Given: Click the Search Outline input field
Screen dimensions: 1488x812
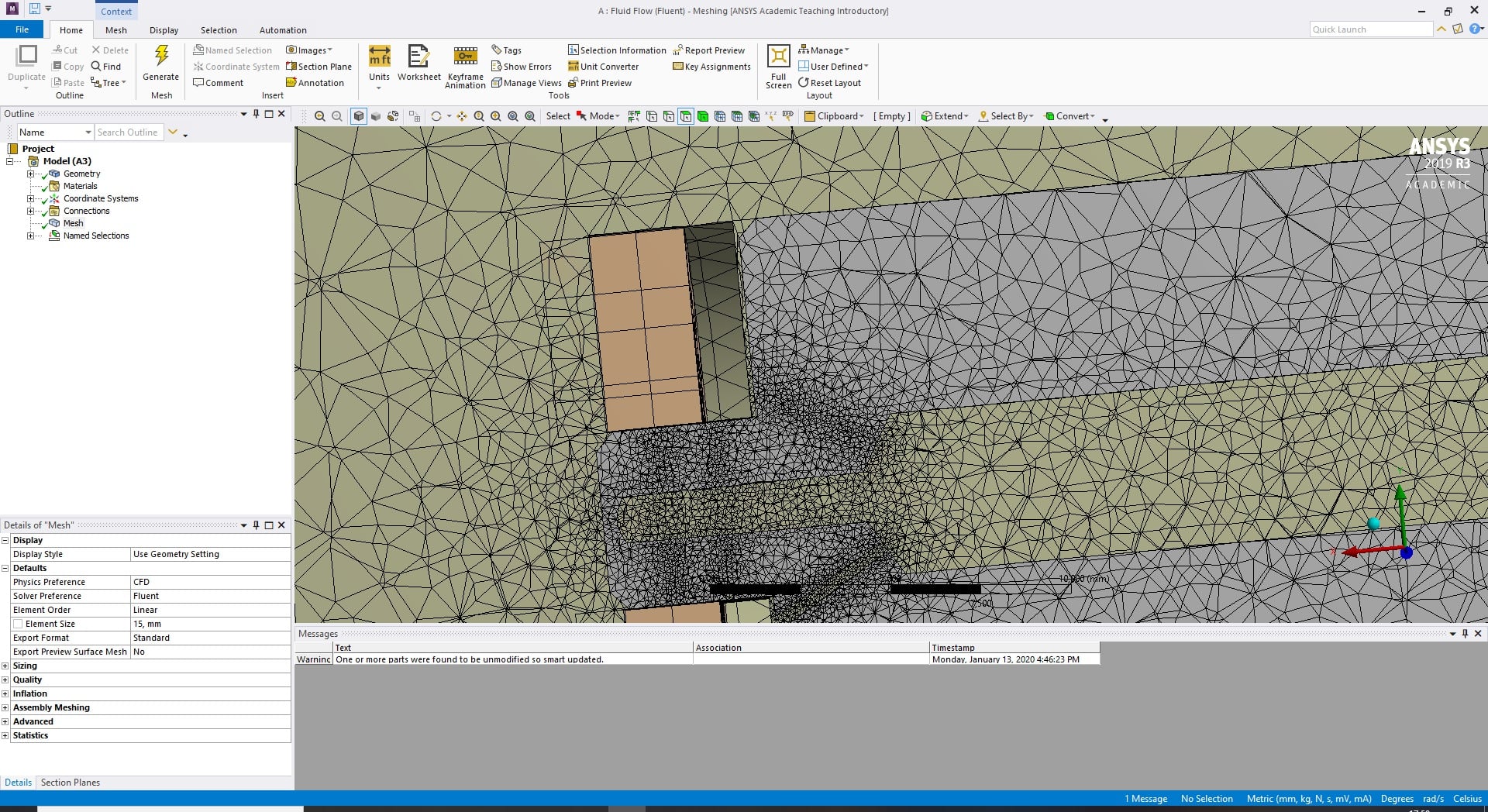Looking at the screenshot, I should 128,132.
